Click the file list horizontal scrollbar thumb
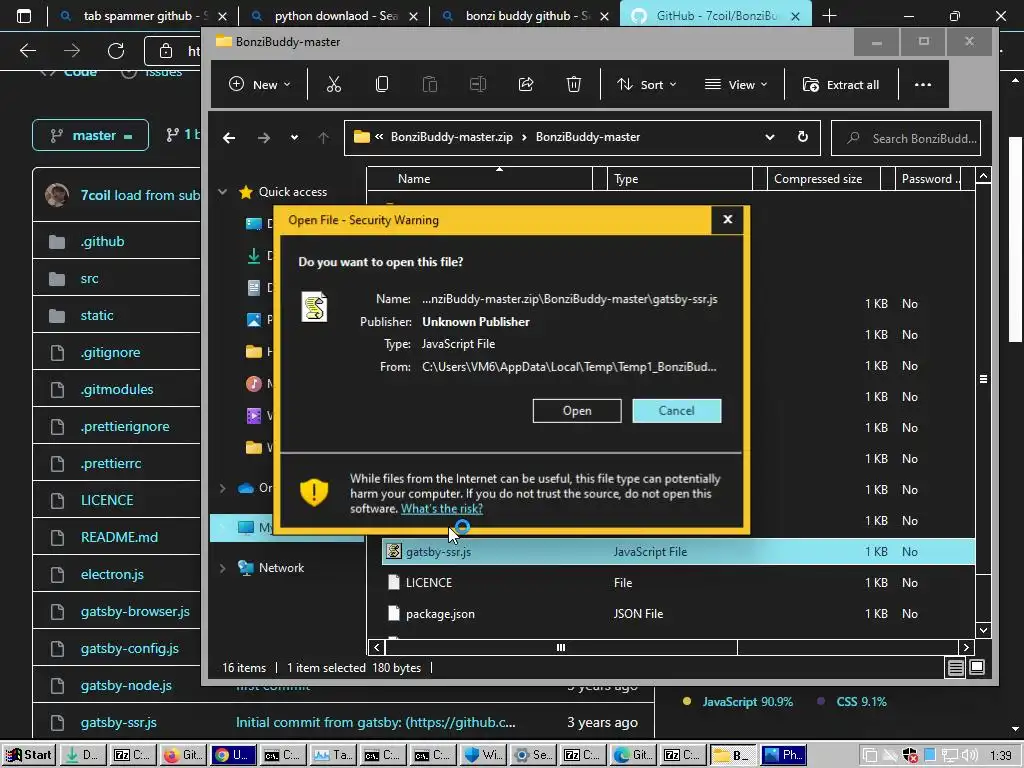 (561, 647)
